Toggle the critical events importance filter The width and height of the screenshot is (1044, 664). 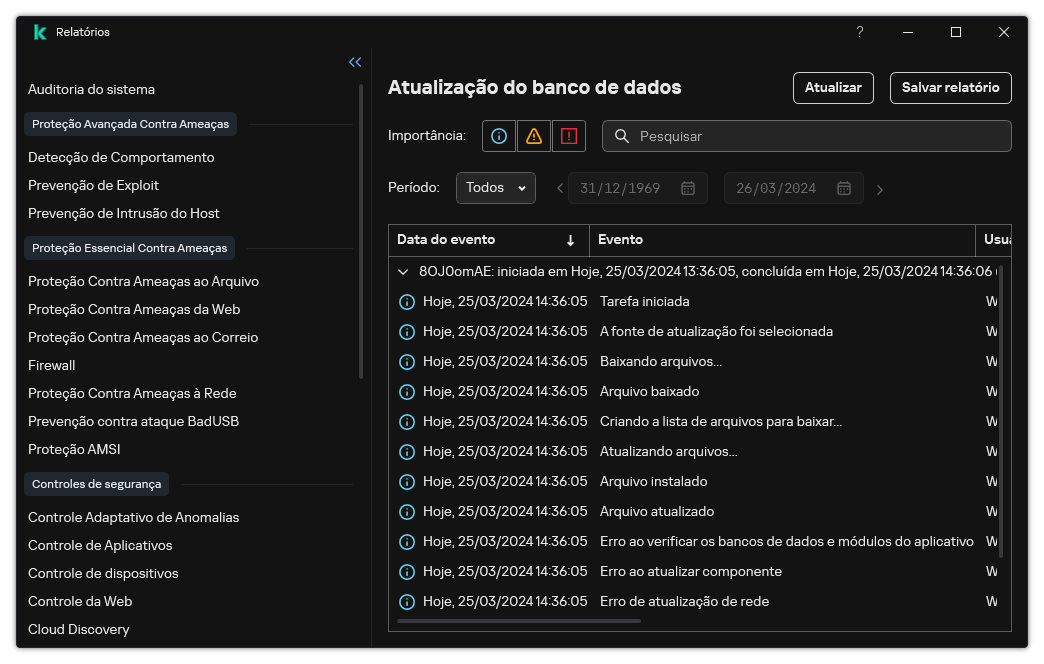(568, 136)
